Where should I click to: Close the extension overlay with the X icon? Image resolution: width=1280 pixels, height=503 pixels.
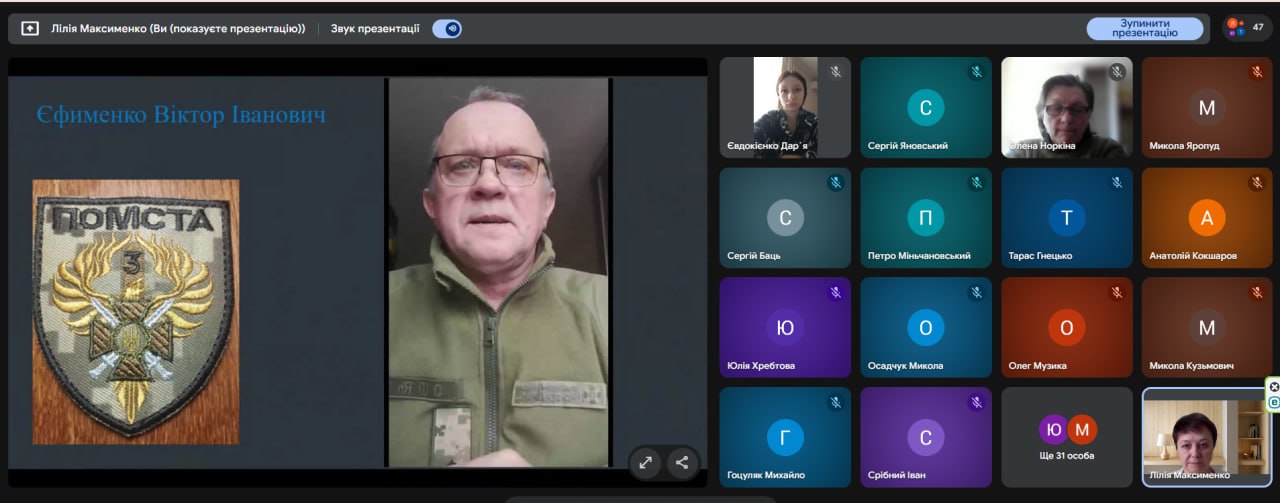coord(1274,386)
